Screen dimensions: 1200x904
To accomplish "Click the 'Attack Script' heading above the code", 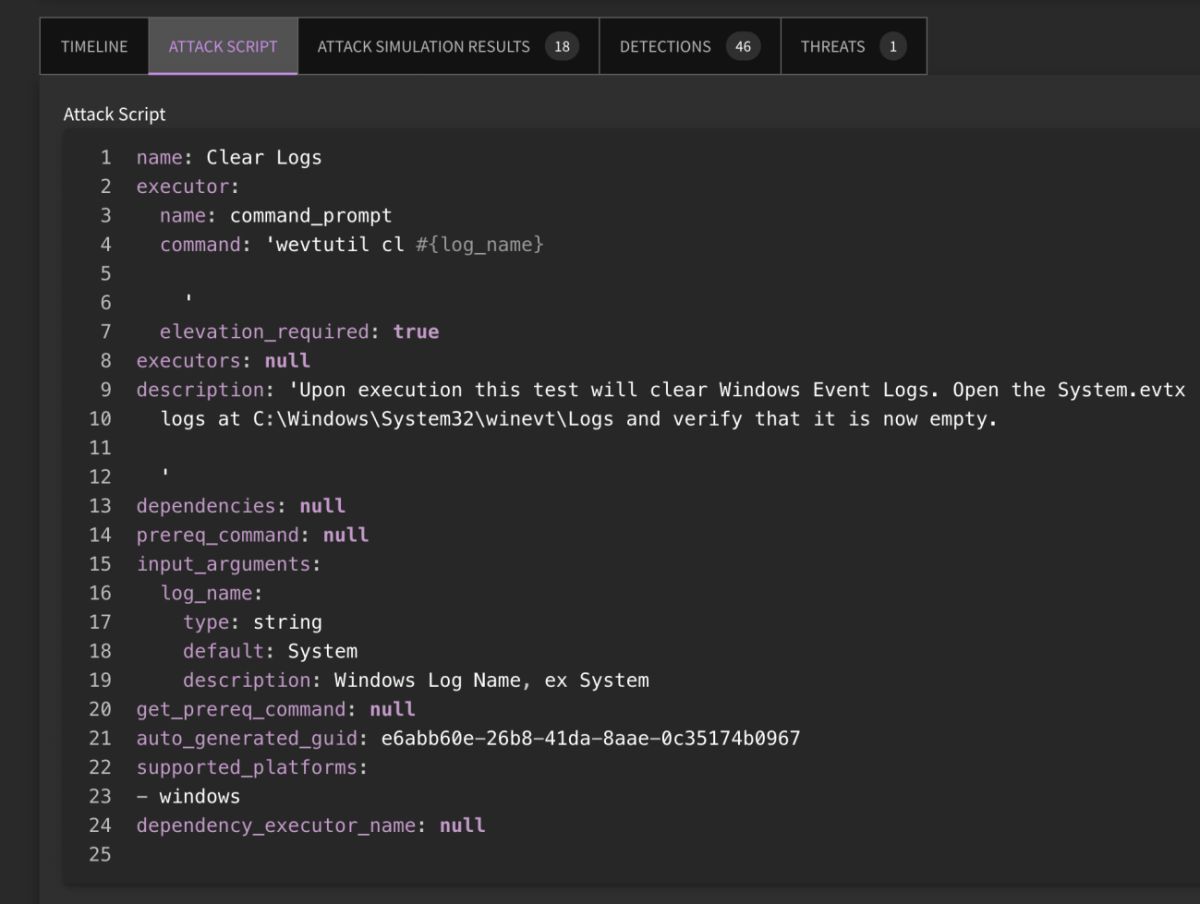I will (x=115, y=114).
